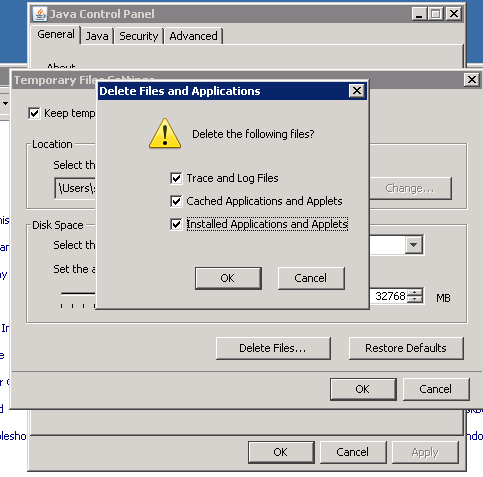Click the Location group label
The height and width of the screenshot is (477, 483).
52,144
